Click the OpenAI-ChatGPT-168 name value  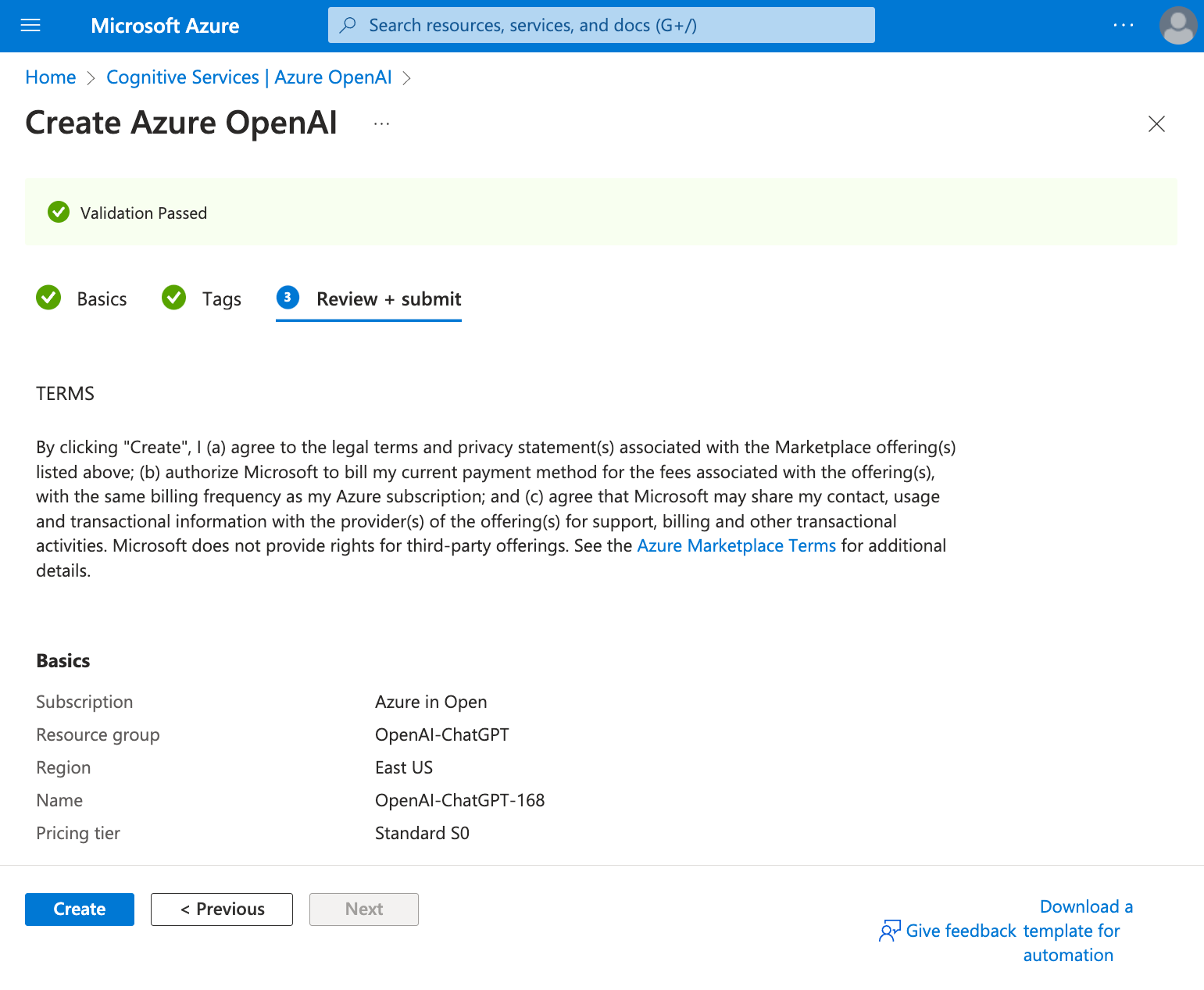point(460,800)
